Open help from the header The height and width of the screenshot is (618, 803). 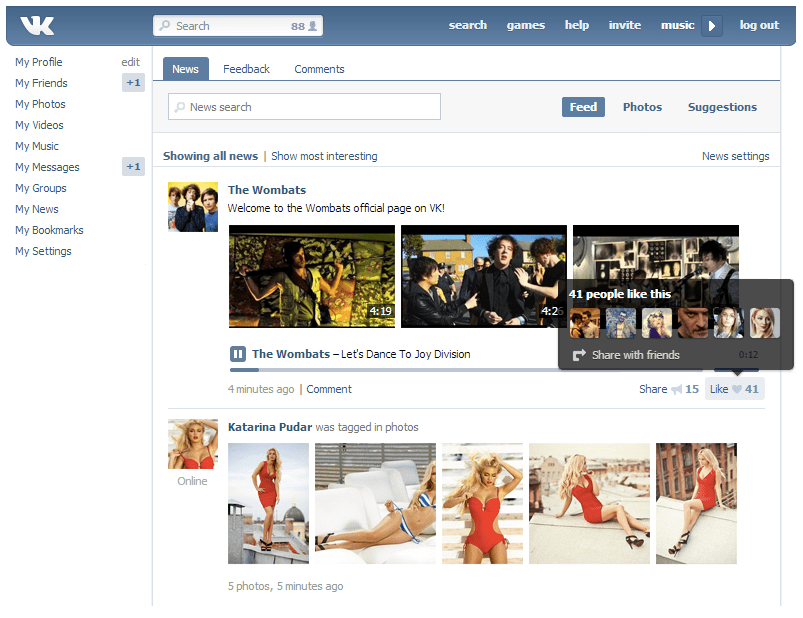(577, 25)
